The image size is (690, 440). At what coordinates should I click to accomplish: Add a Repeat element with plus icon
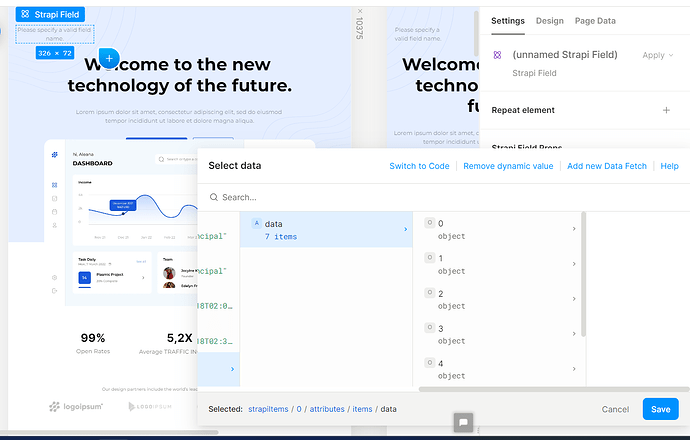tap(667, 110)
